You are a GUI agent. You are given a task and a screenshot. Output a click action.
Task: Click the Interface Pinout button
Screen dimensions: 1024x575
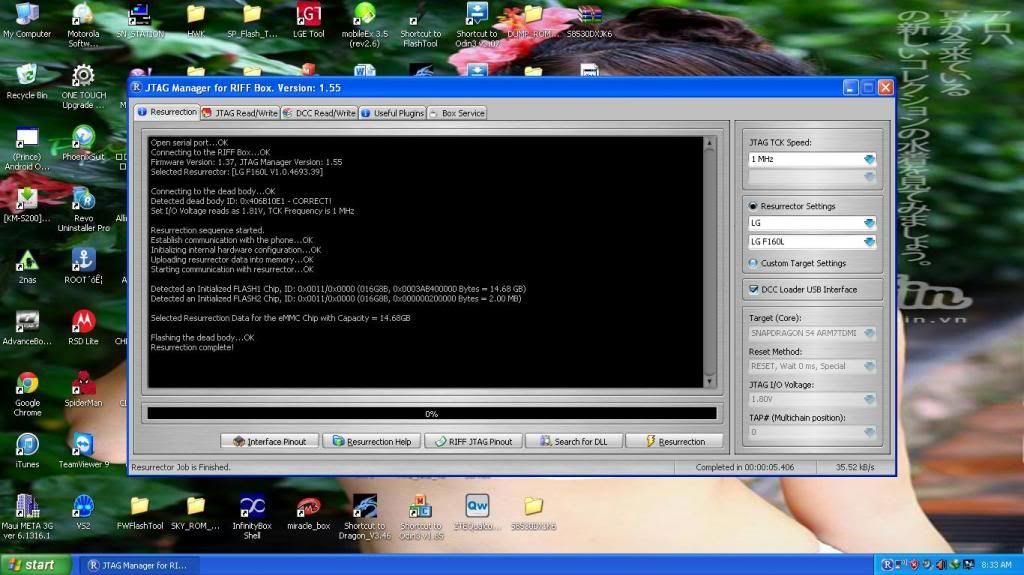pyautogui.click(x=270, y=441)
